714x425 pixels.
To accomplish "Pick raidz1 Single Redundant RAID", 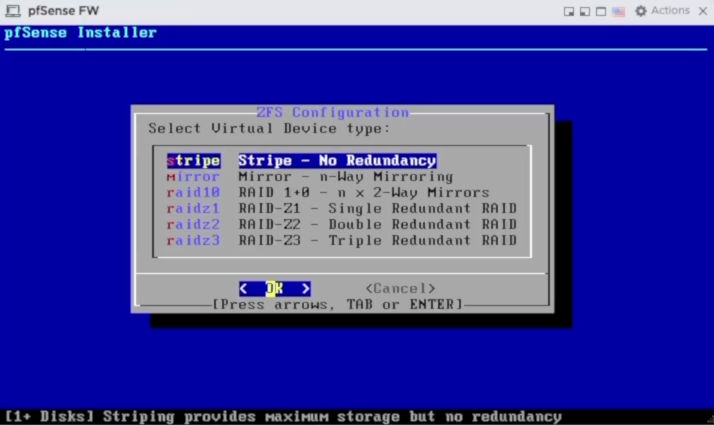I will tap(342, 209).
